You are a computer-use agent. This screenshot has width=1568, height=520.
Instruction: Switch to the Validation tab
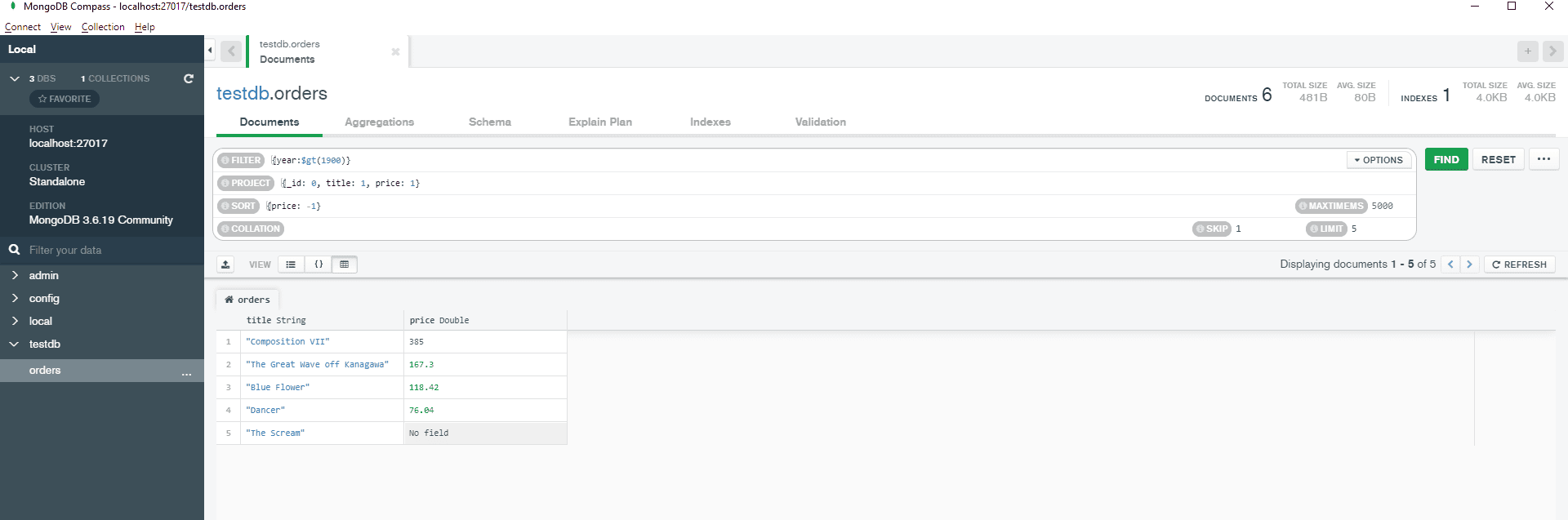click(821, 122)
